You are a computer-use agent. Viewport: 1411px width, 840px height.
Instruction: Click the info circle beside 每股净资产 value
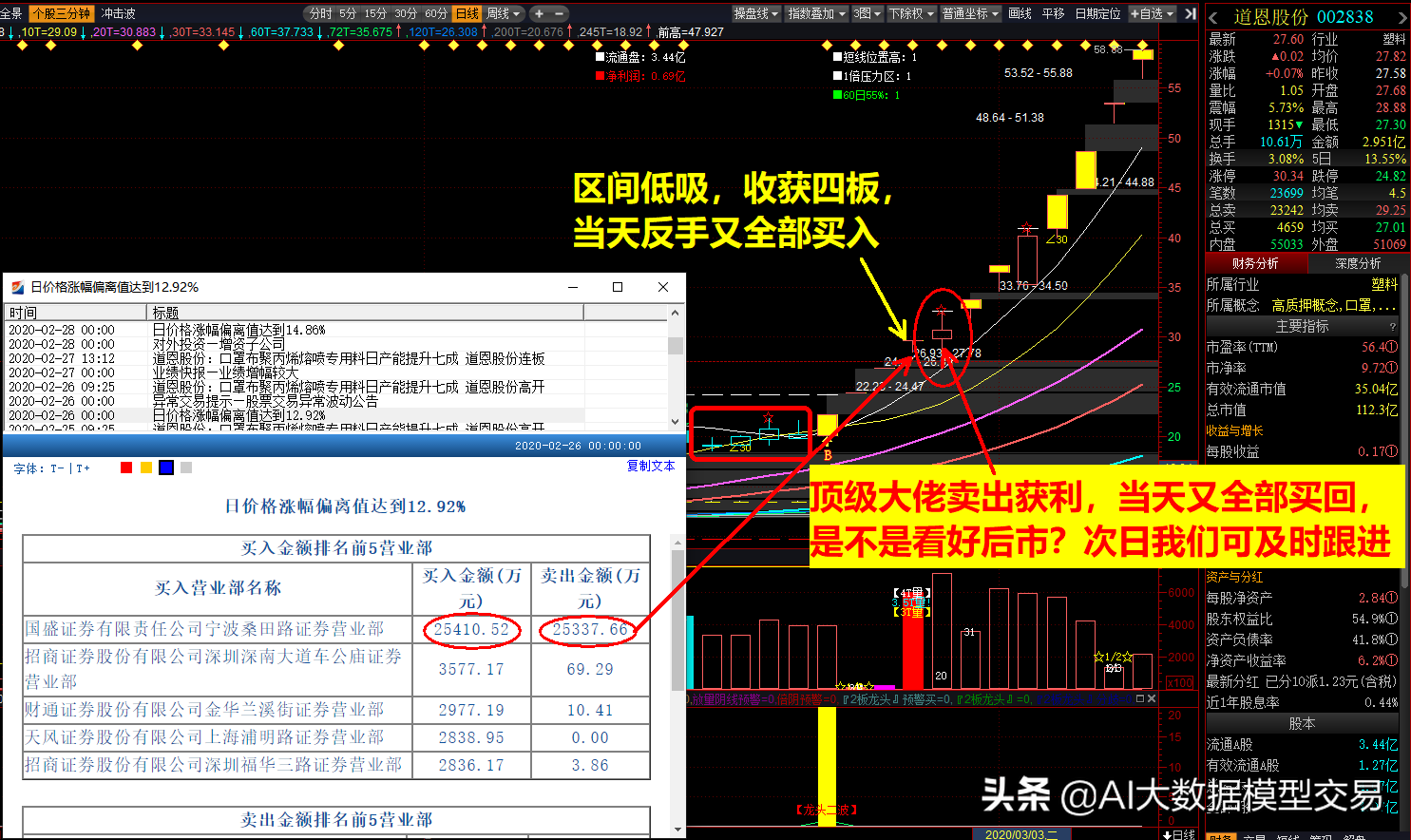tap(1392, 598)
